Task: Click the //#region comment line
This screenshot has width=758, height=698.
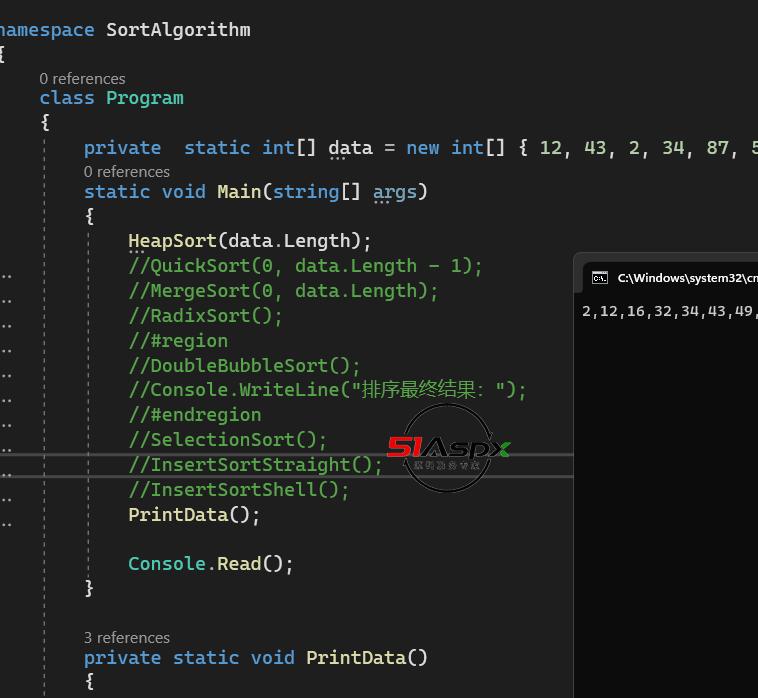Action: pos(178,341)
